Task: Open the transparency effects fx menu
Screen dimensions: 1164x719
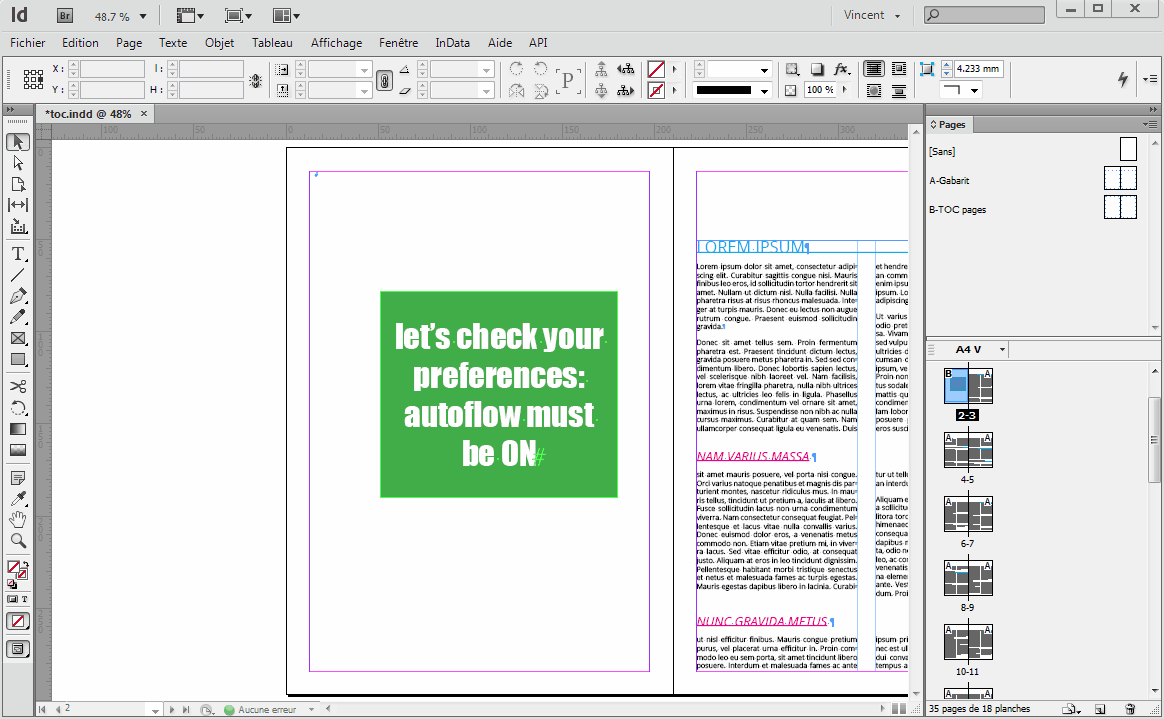Action: point(841,69)
